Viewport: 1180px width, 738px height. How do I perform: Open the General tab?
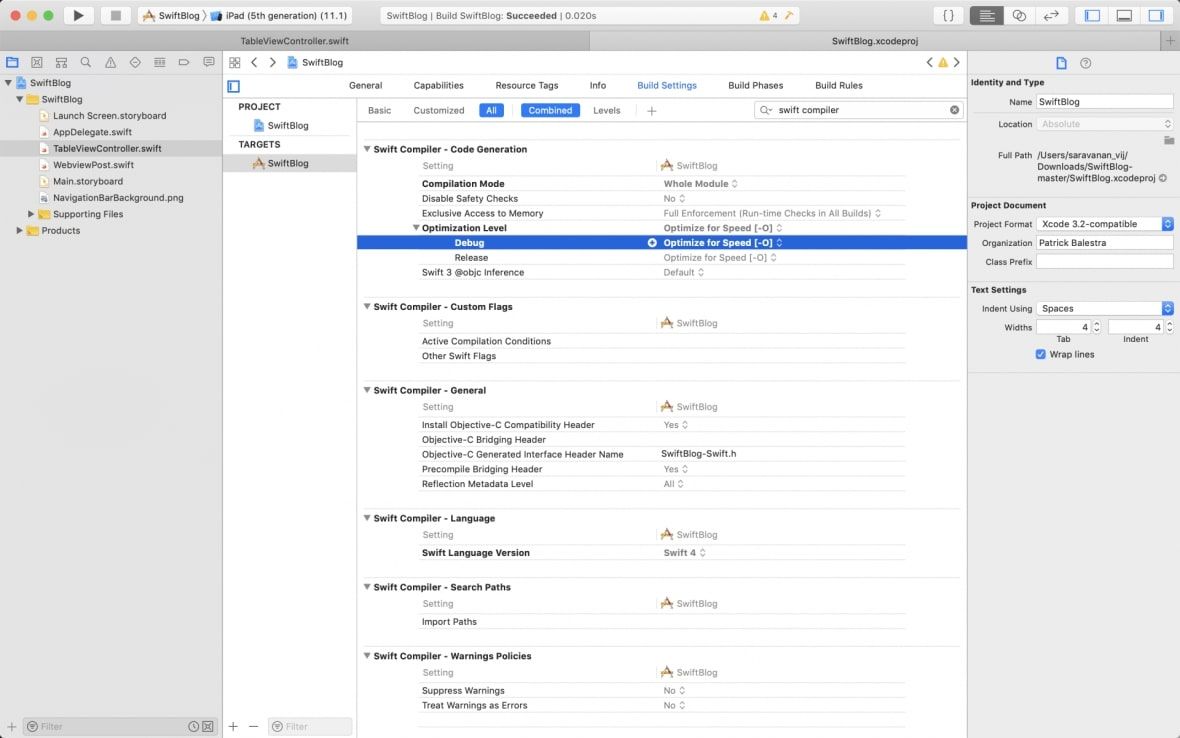pyautogui.click(x=366, y=86)
